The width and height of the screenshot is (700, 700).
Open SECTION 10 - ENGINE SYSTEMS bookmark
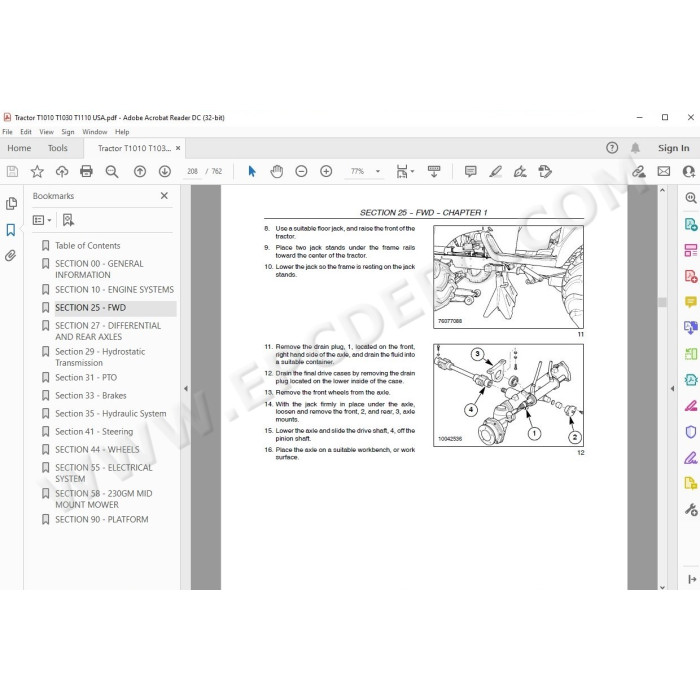[114, 290]
